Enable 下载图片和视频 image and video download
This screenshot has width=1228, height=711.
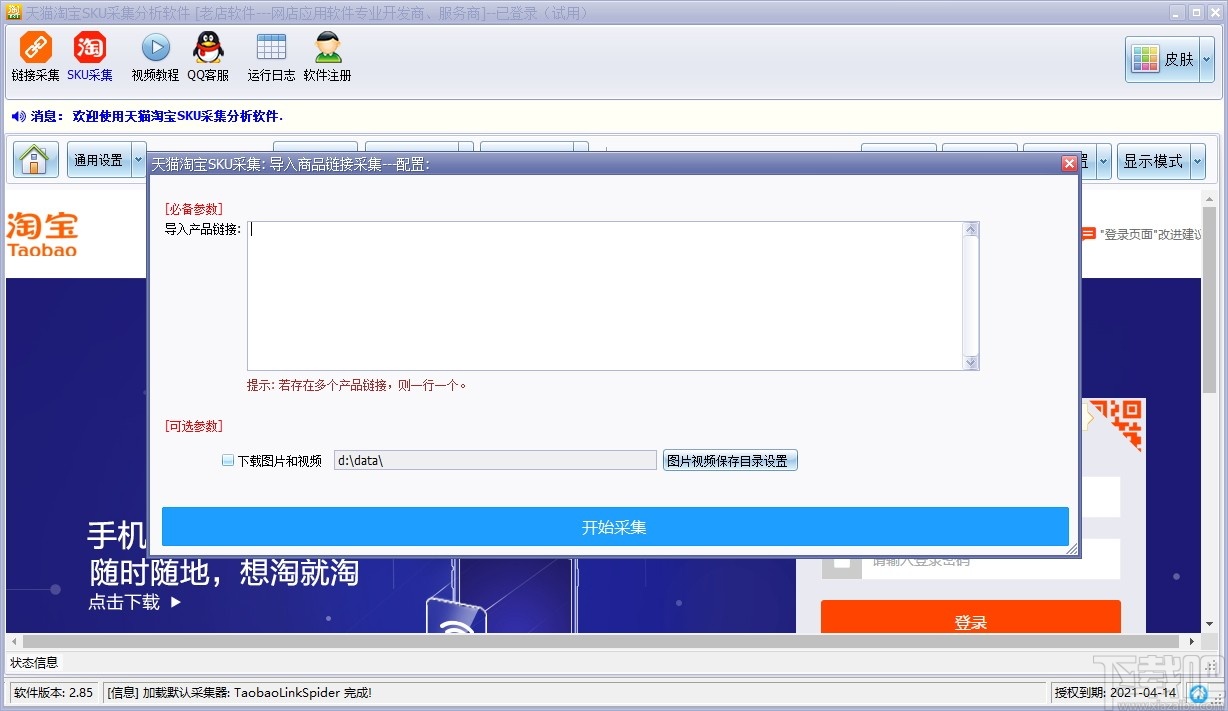coord(226,459)
